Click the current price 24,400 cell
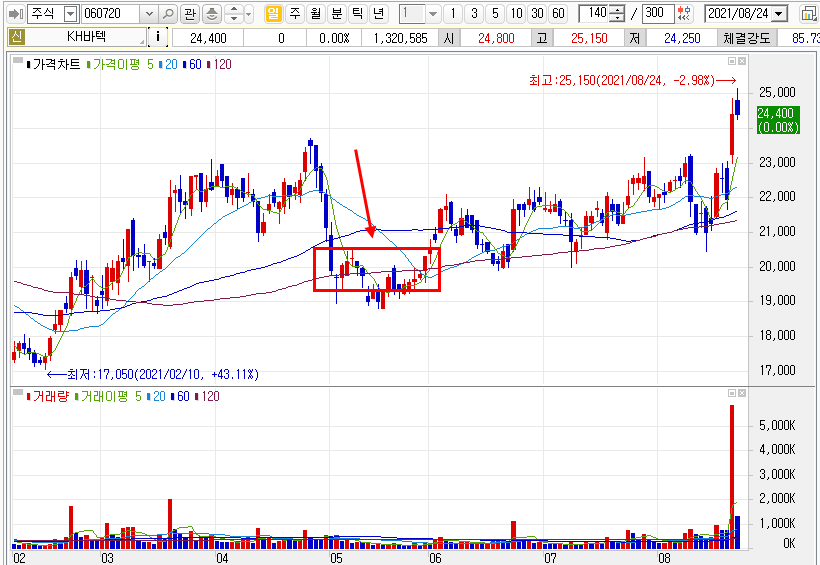 [x=208, y=38]
